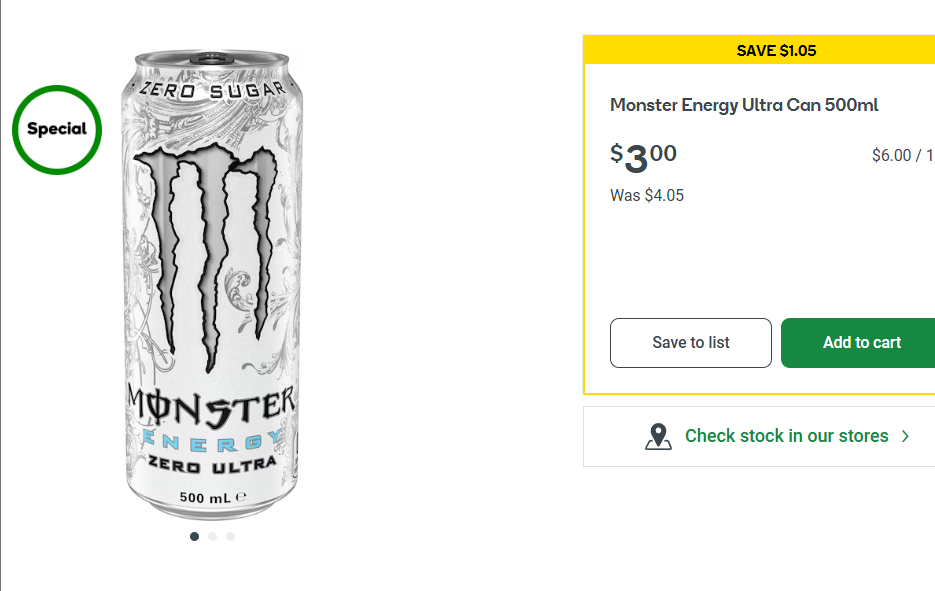
Task: Click the 500 mL marking on the can
Action: 212,497
